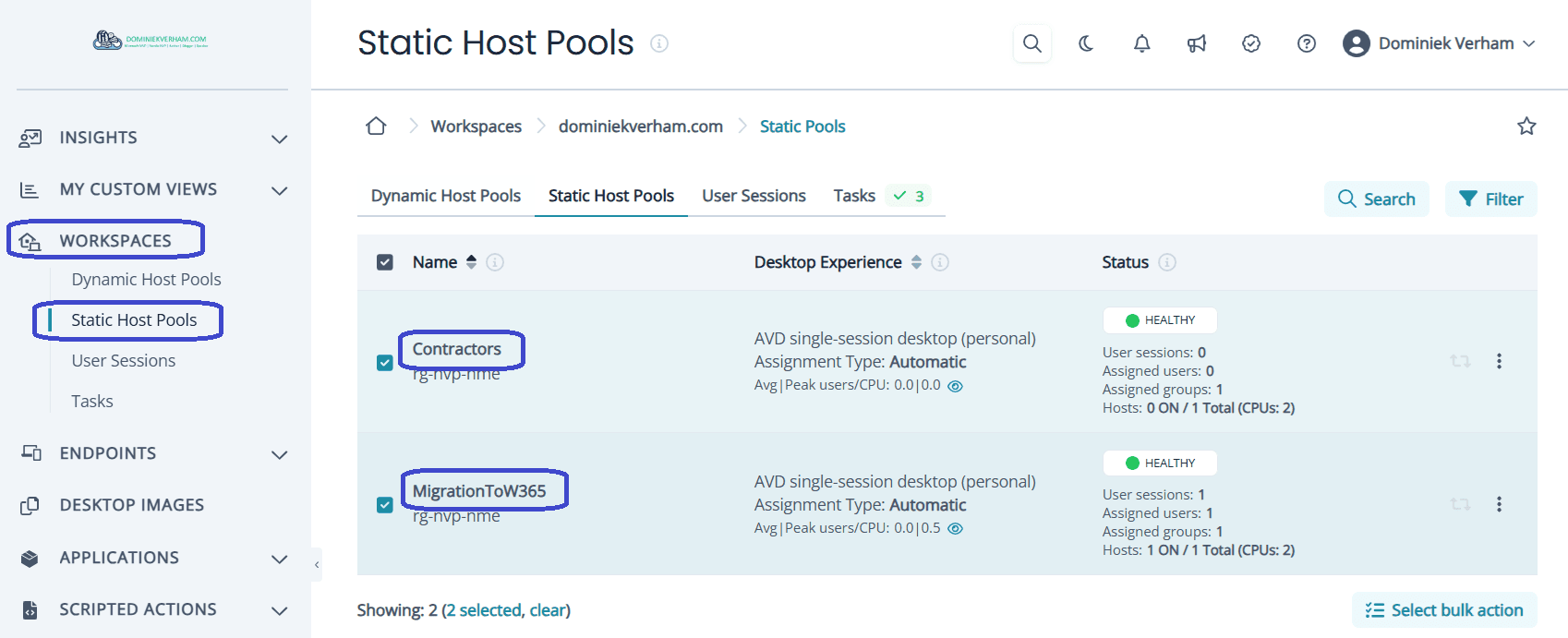The width and height of the screenshot is (1568, 638).
Task: Go to home breadcrumb icon
Action: (x=376, y=126)
